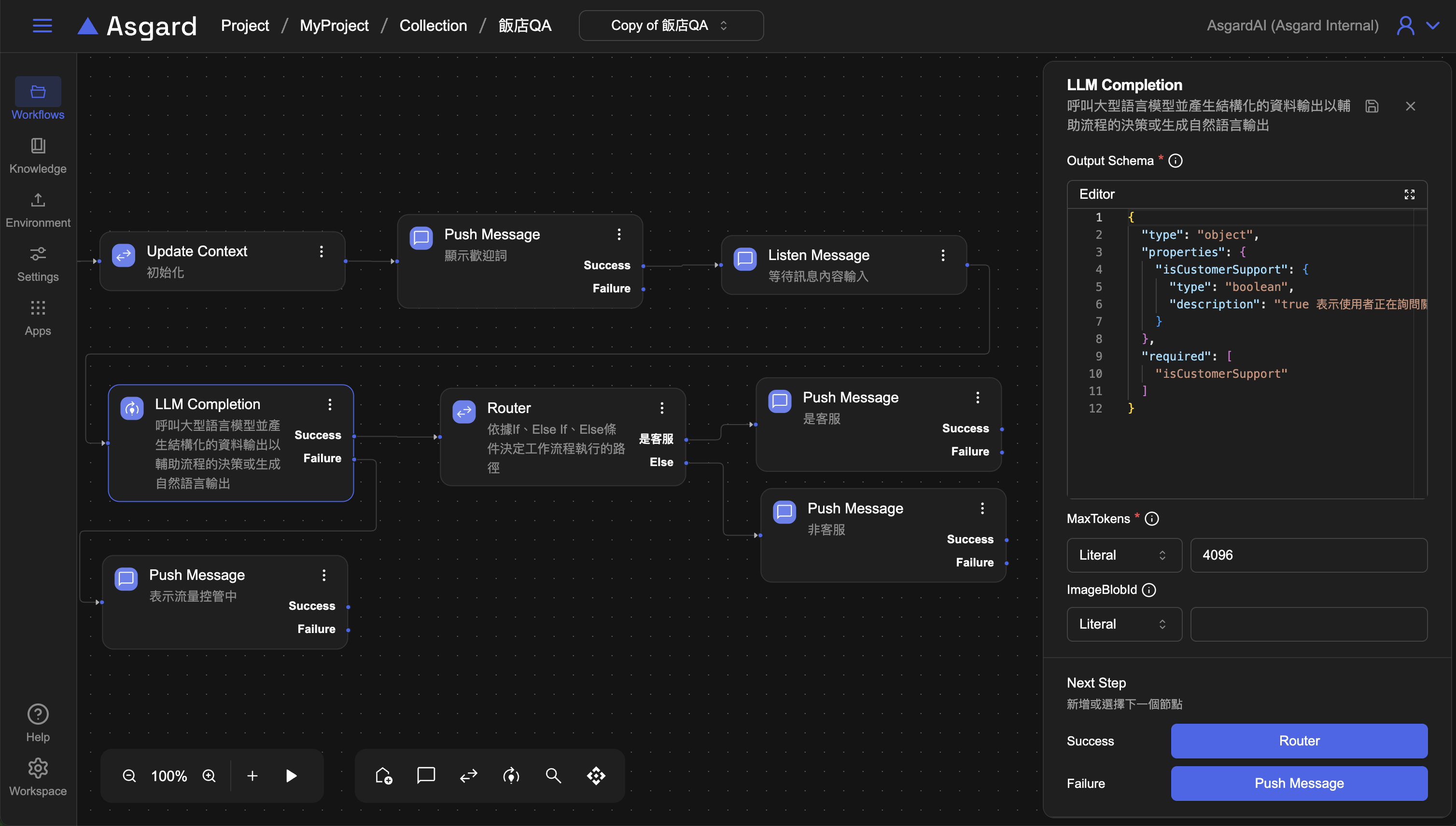1456x826 pixels.
Task: Click the LLM completion icon in toolbar
Action: point(511,775)
